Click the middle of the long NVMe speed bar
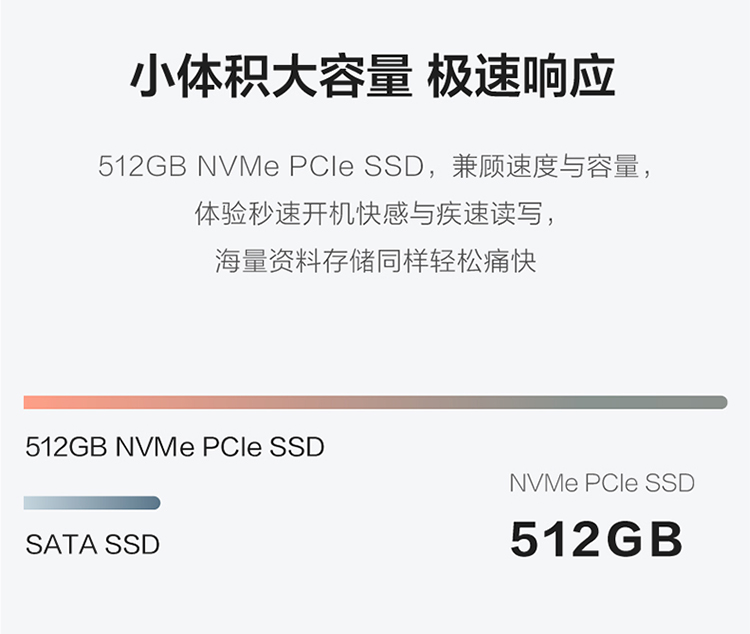 [x=375, y=402]
